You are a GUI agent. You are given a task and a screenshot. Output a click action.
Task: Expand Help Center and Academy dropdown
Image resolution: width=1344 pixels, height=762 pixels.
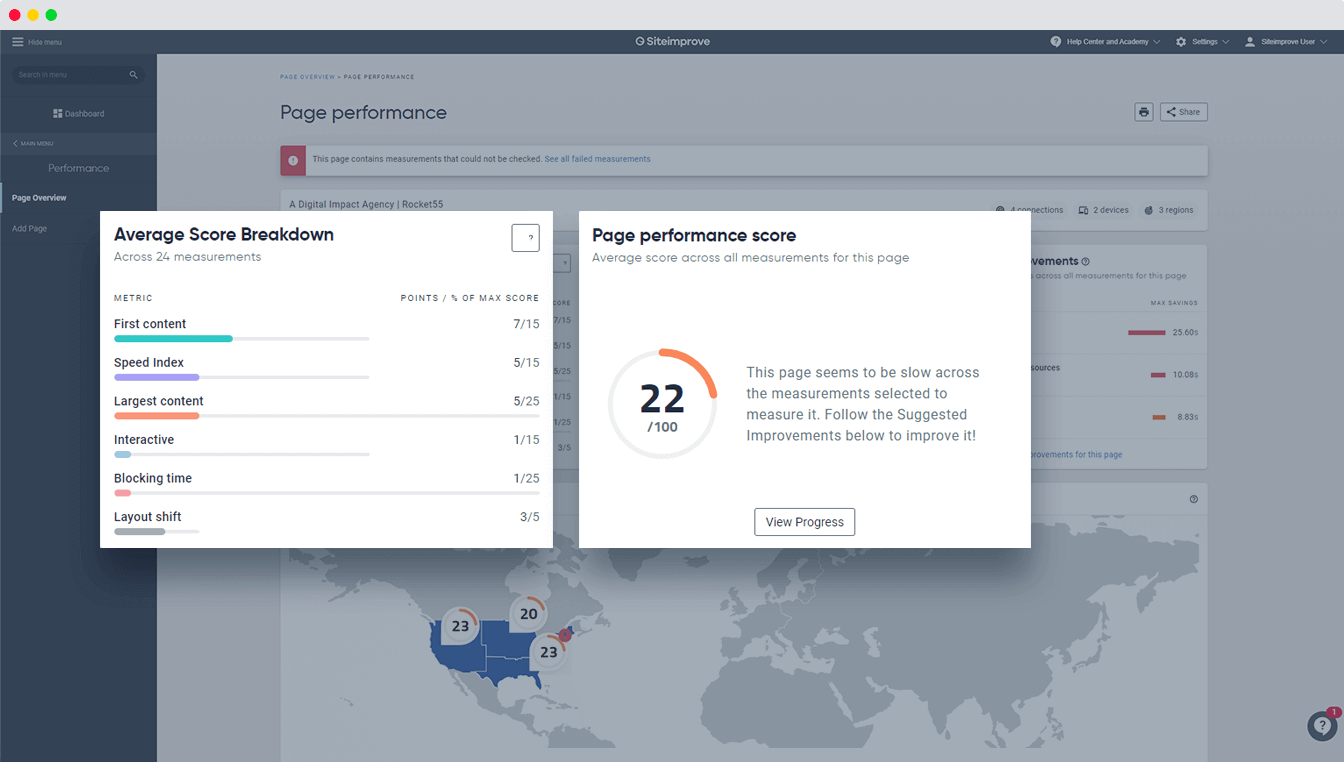coord(1105,42)
